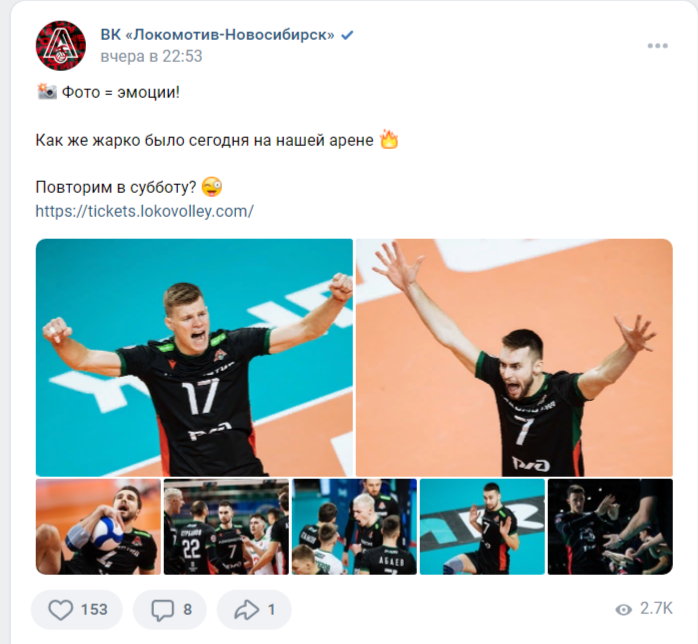Click the post timestamp вчера в 22:53

(151, 57)
